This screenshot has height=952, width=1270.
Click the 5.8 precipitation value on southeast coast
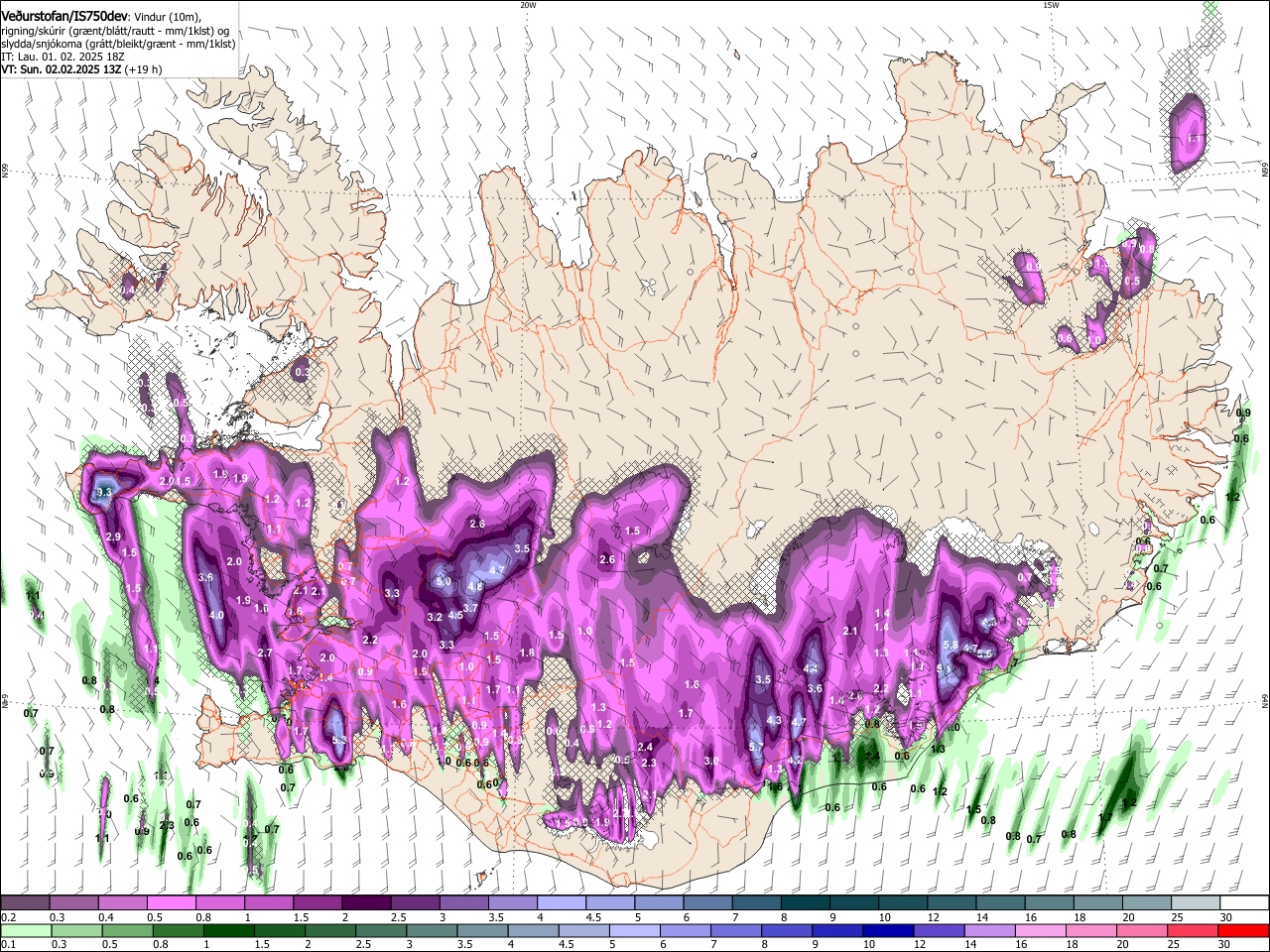[x=950, y=646]
